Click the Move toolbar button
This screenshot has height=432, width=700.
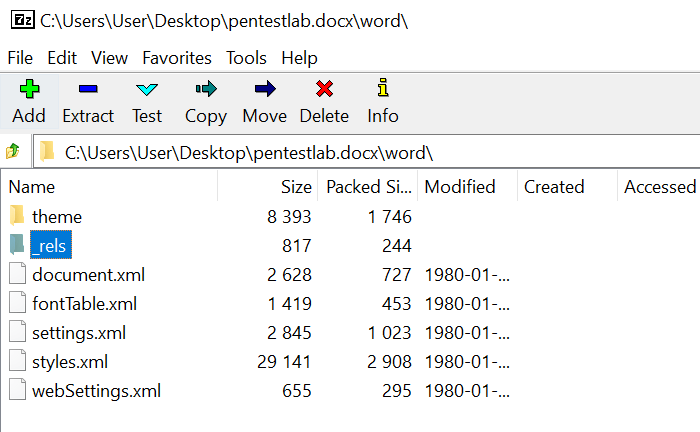pyautogui.click(x=265, y=102)
